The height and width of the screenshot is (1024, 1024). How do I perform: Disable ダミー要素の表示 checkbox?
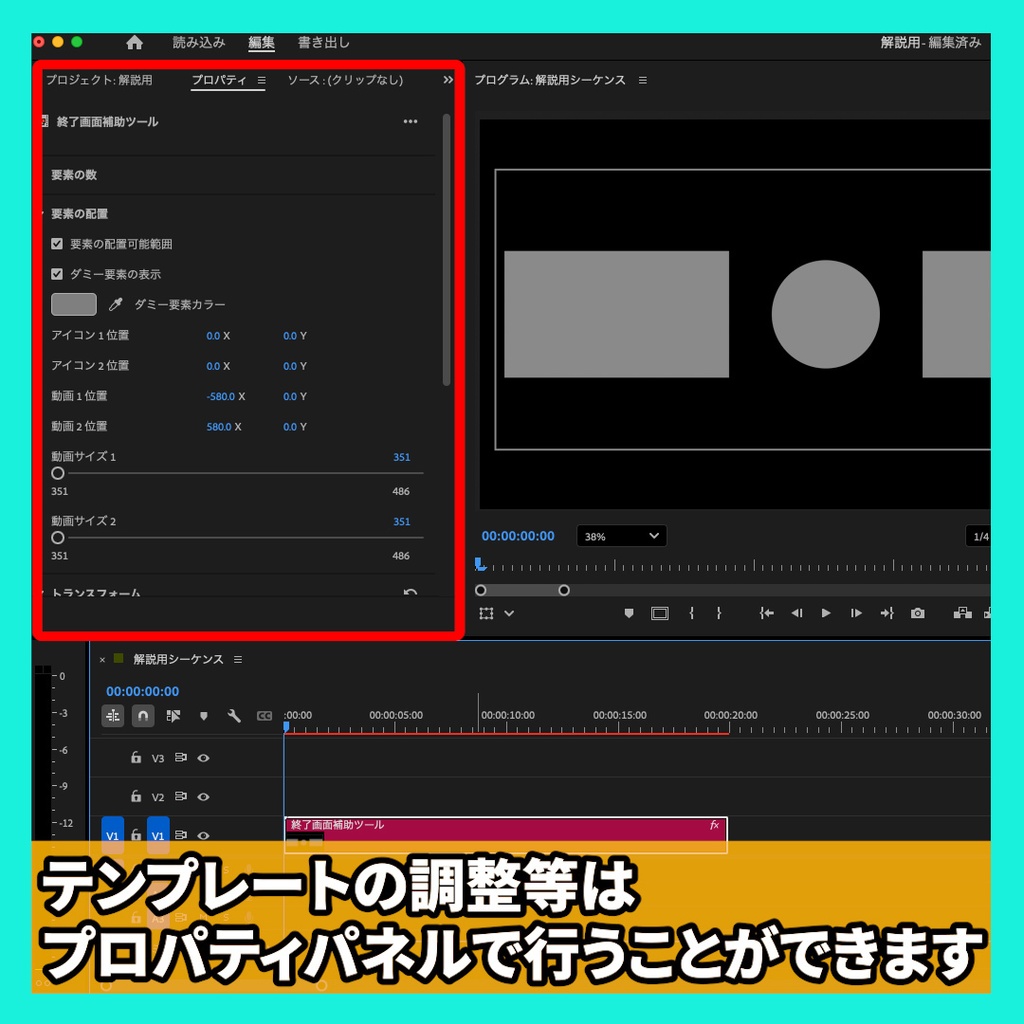[x=57, y=273]
